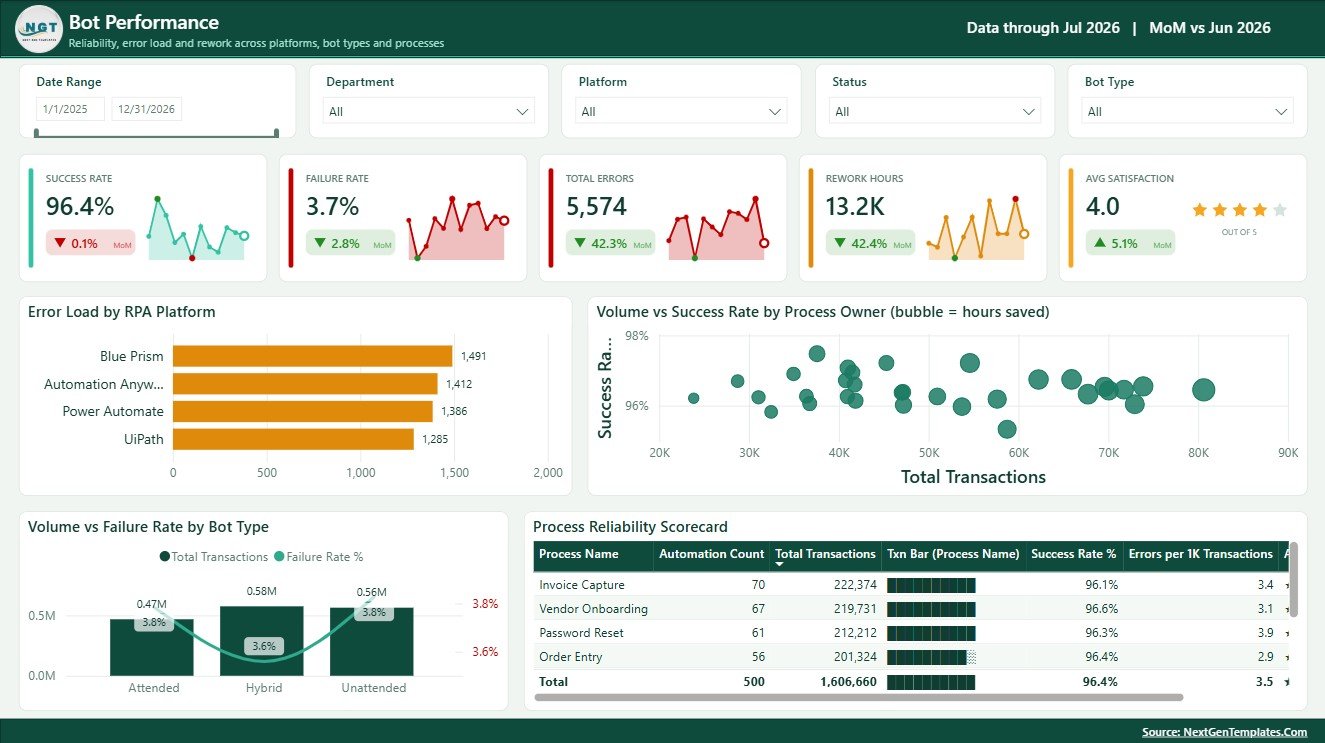Click the Order Entry transaction data bar
Image resolution: width=1325 pixels, height=743 pixels.
(931, 657)
